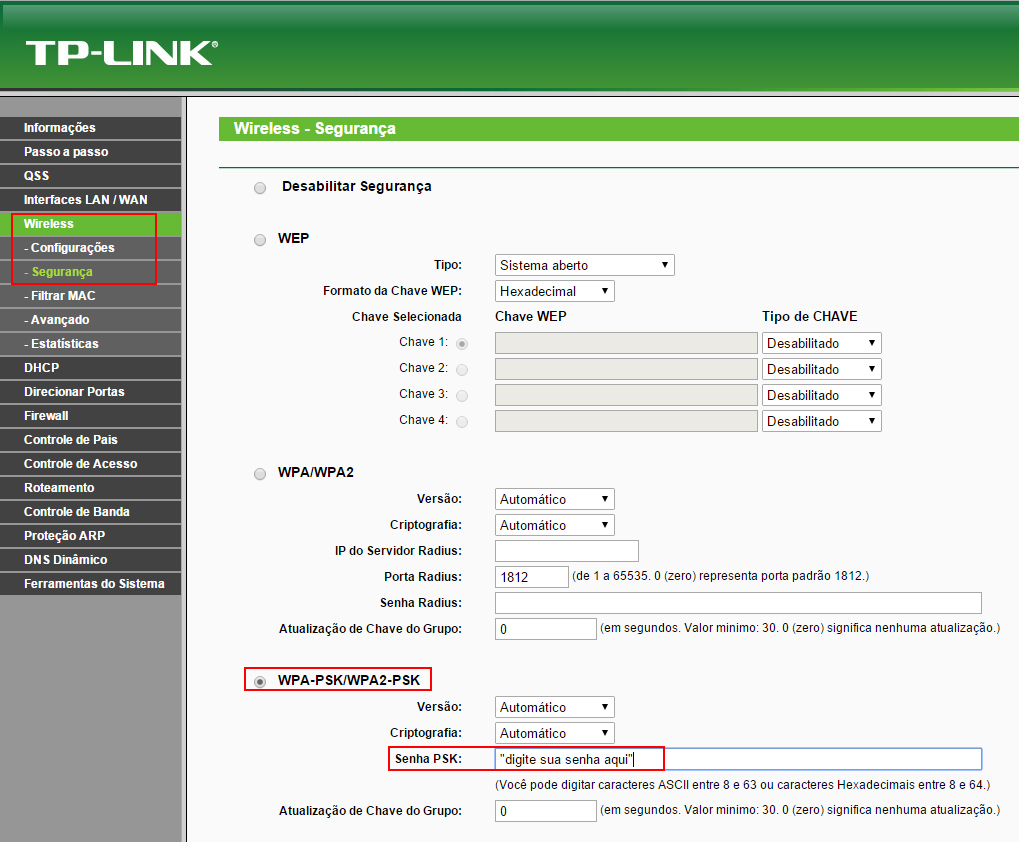Open Direcionar Portas menu
The width and height of the screenshot is (1019, 842).
pos(90,392)
